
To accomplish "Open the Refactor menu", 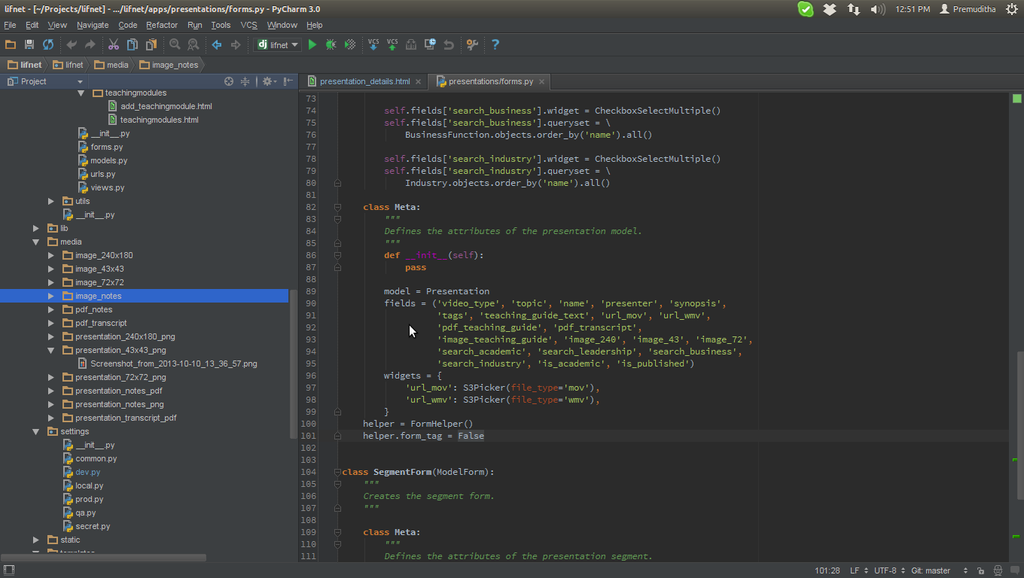I will 161,25.
